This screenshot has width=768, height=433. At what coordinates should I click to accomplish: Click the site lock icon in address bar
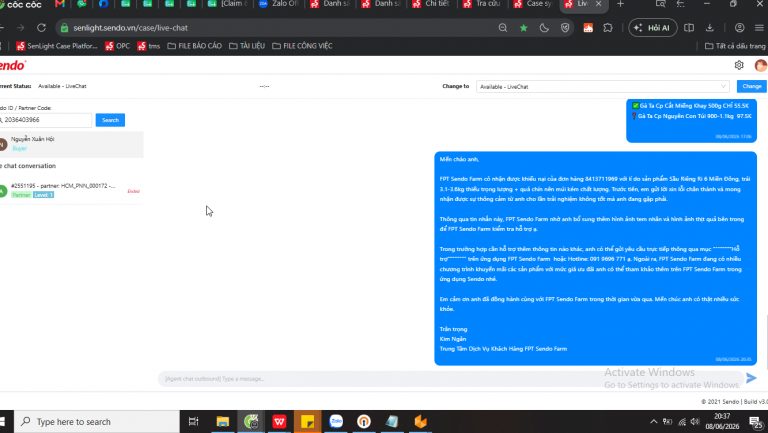coord(65,28)
